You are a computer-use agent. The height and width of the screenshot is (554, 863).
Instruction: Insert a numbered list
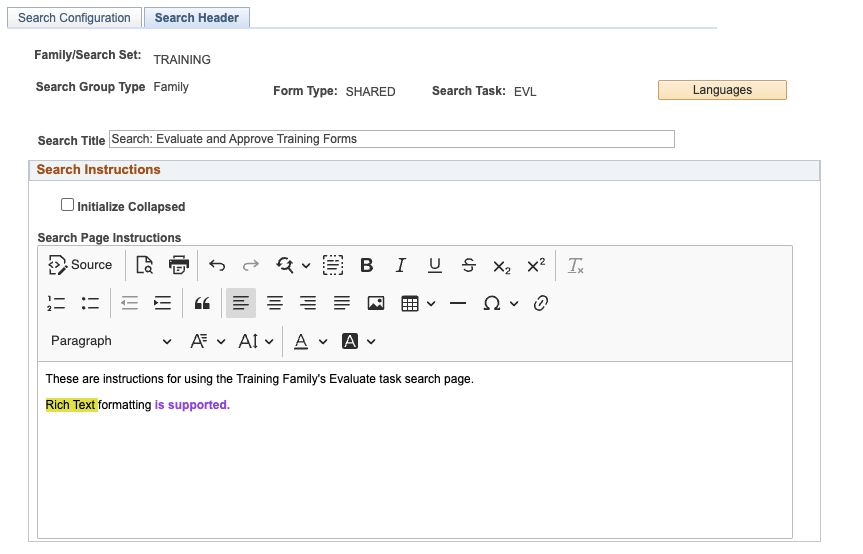pyautogui.click(x=56, y=303)
